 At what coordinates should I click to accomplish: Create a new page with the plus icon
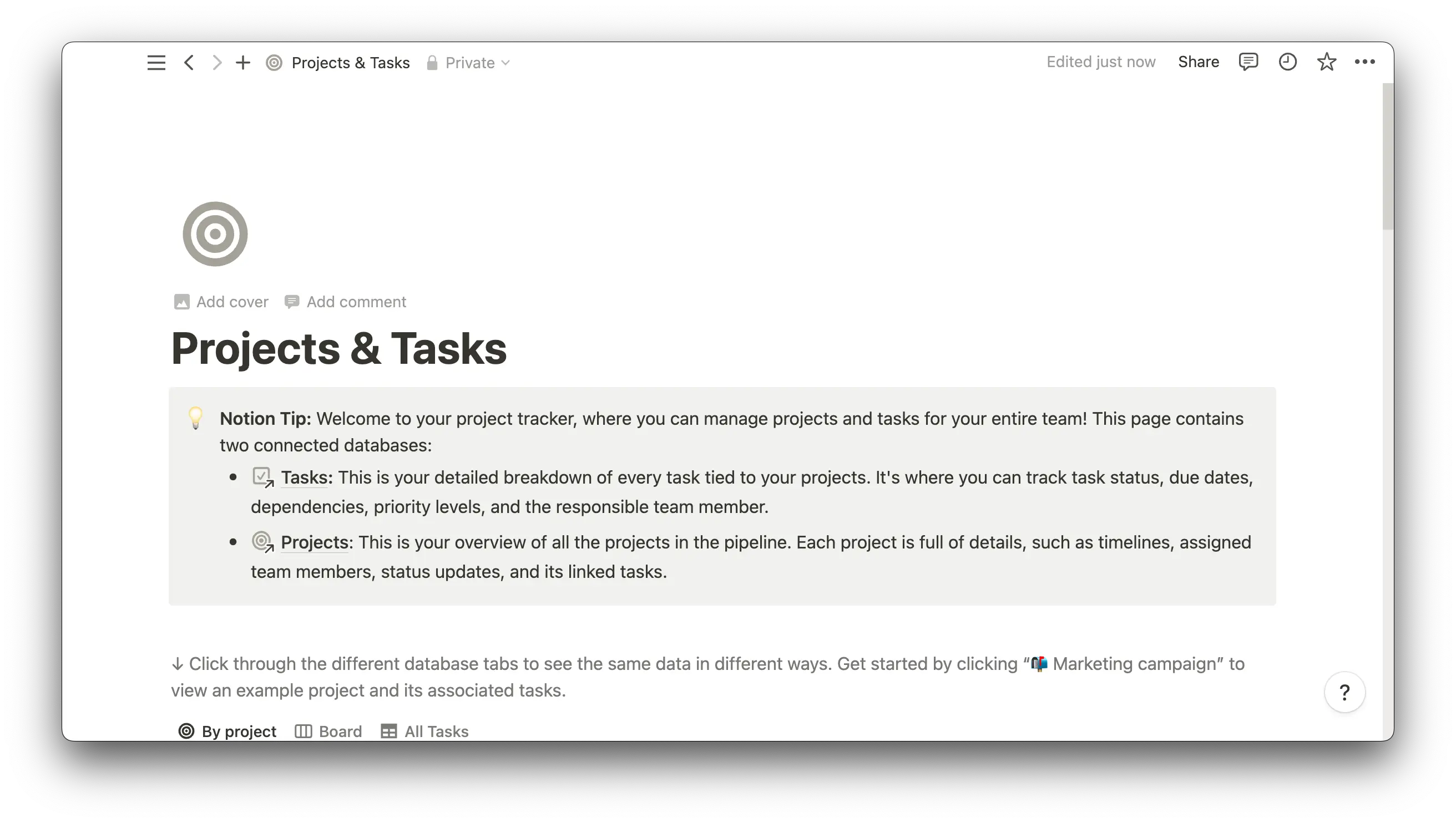click(243, 62)
